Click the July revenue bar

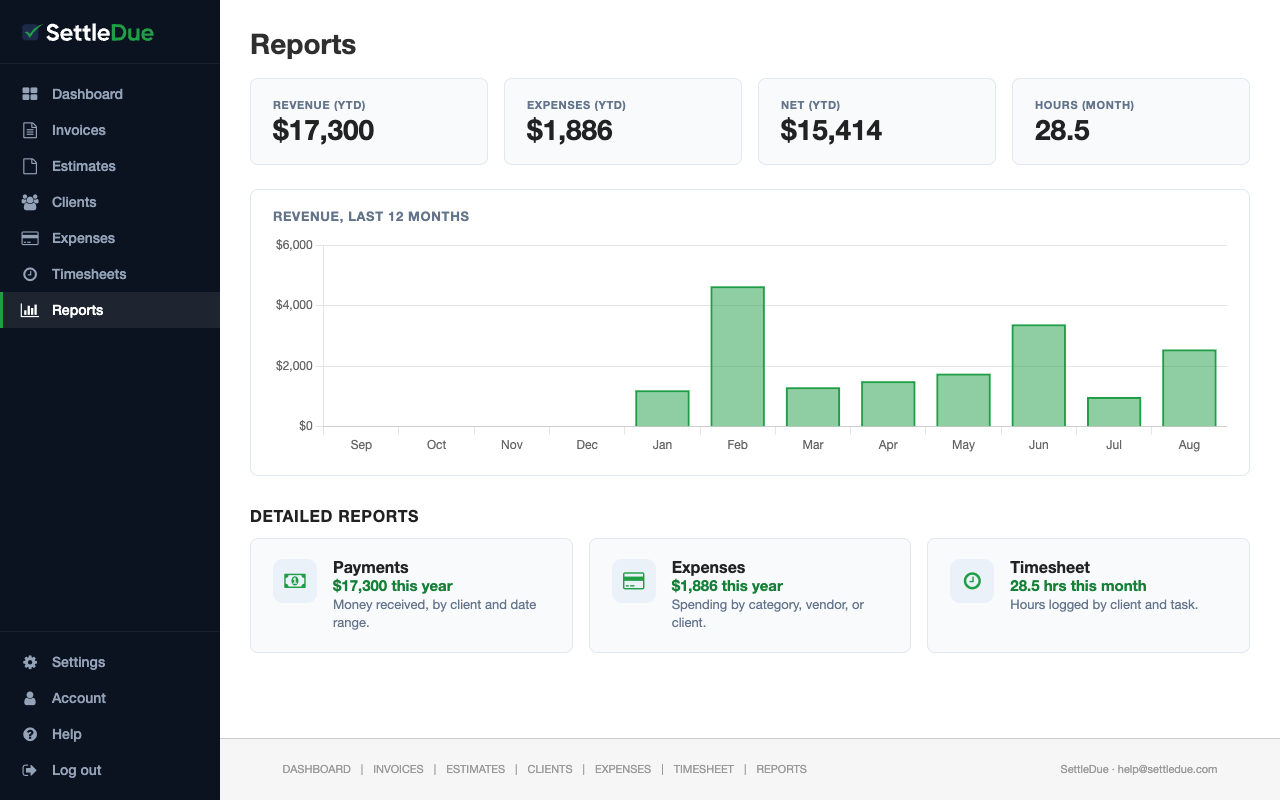point(1114,412)
